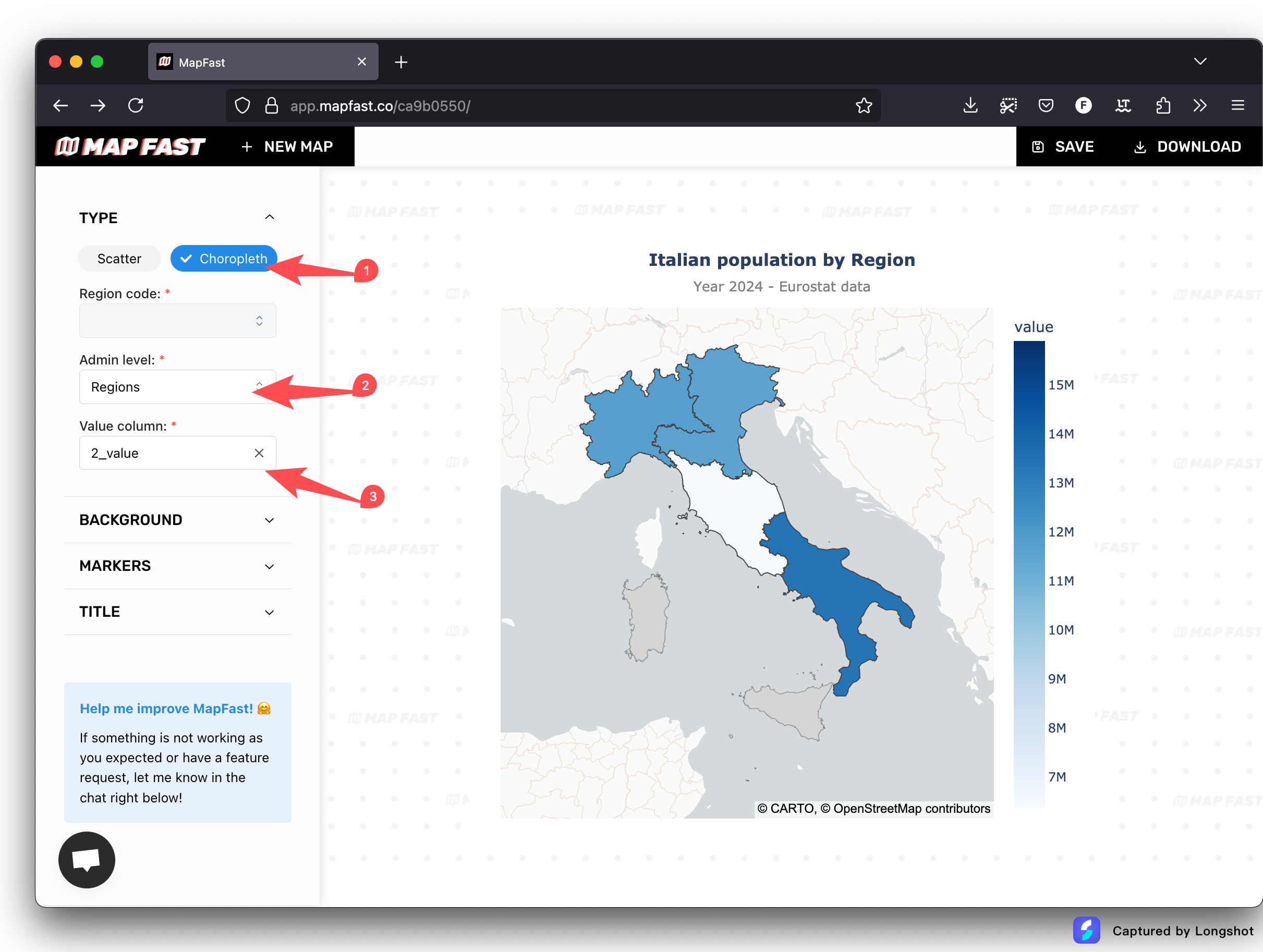
Task: Expand the BACKGROUND section
Action: pyautogui.click(x=178, y=520)
